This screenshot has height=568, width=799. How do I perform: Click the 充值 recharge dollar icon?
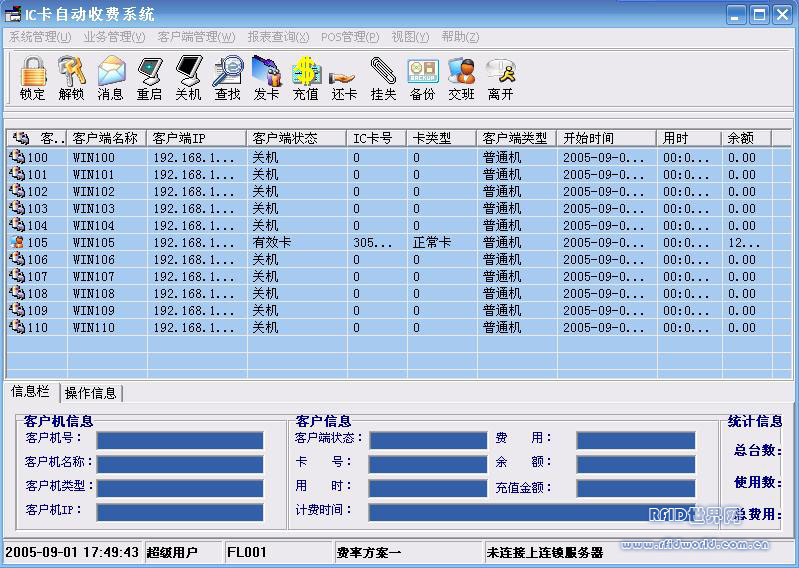[306, 71]
